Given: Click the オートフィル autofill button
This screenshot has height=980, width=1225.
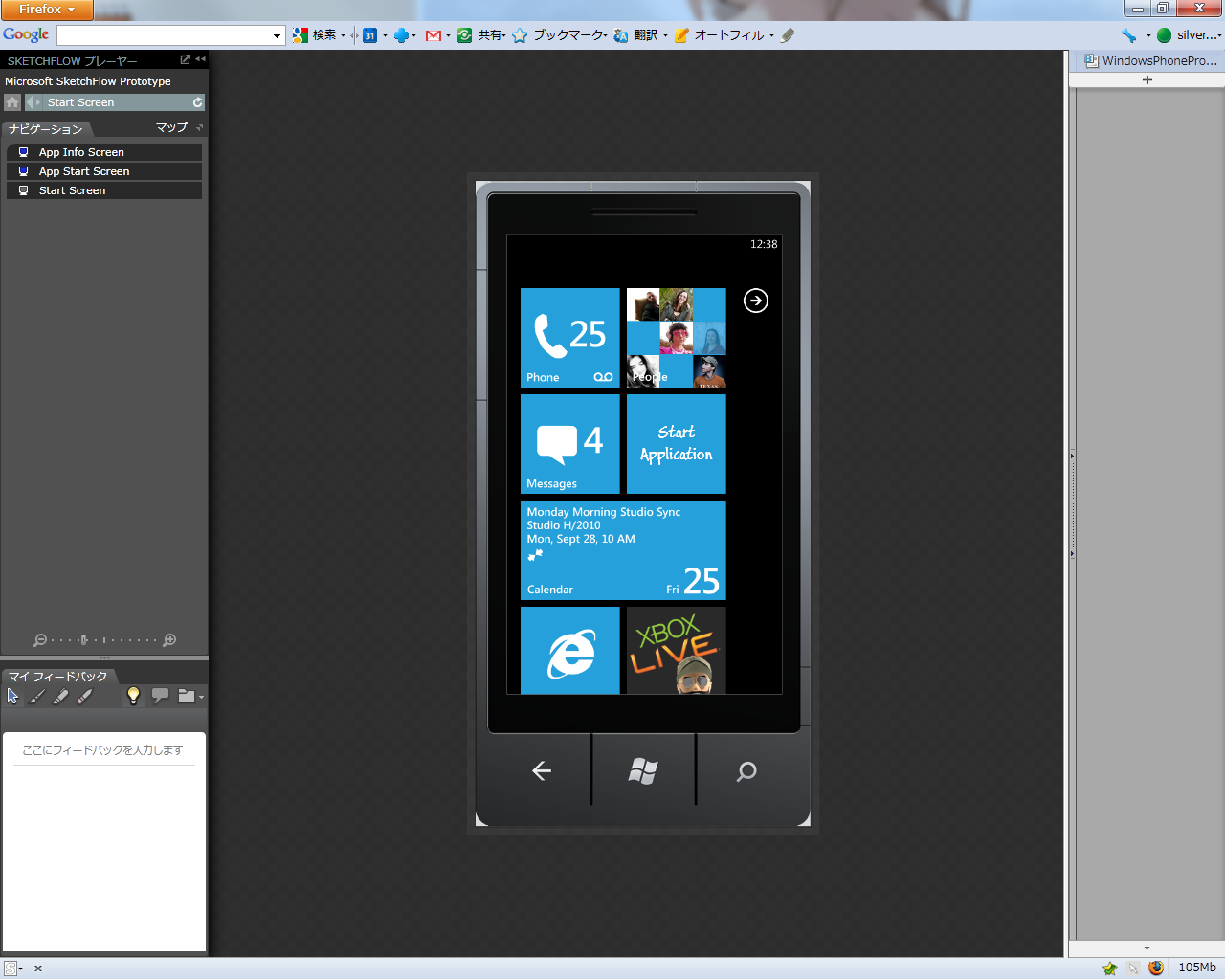Looking at the screenshot, I should point(720,35).
